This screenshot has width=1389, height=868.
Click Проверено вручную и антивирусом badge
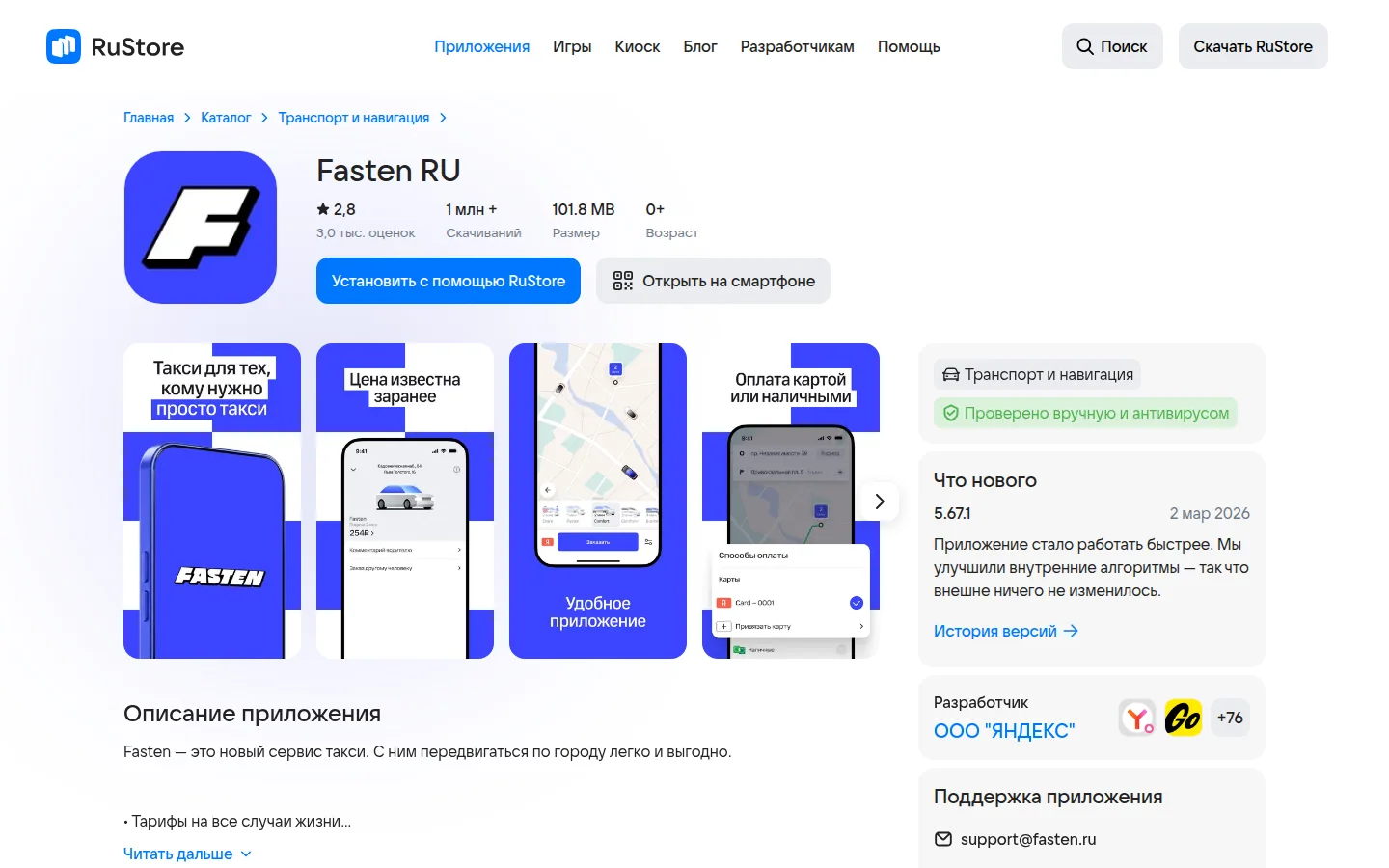[1085, 413]
